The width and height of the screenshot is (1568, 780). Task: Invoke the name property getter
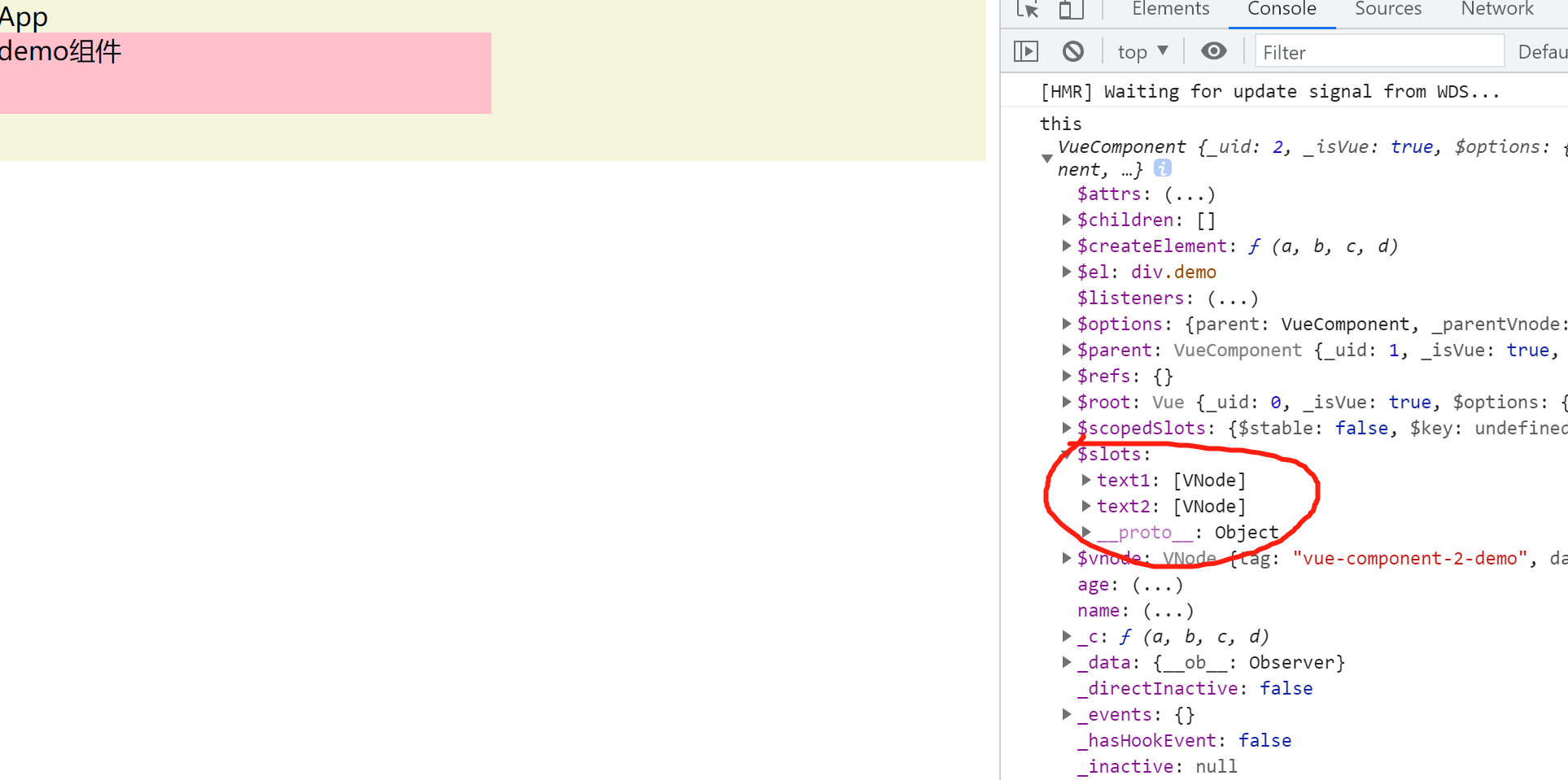coord(1168,611)
